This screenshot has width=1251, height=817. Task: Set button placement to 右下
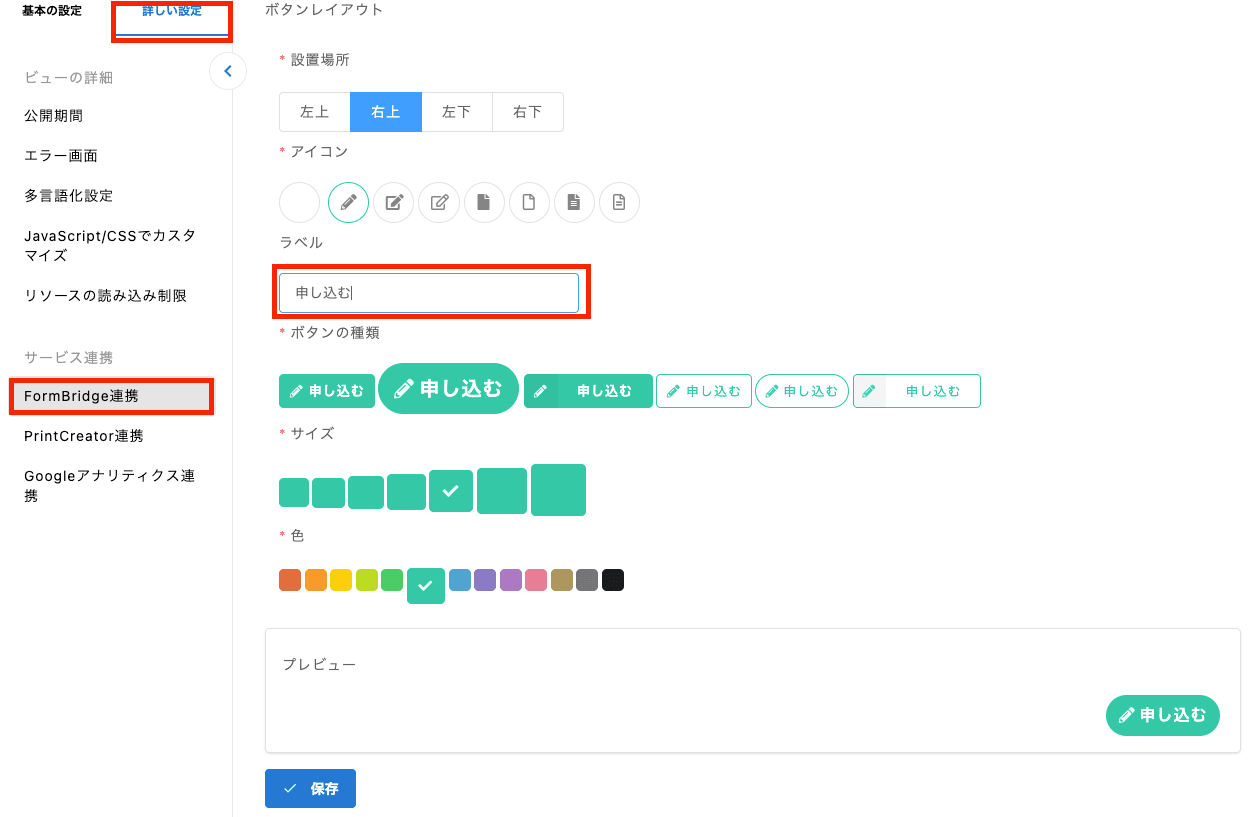527,112
